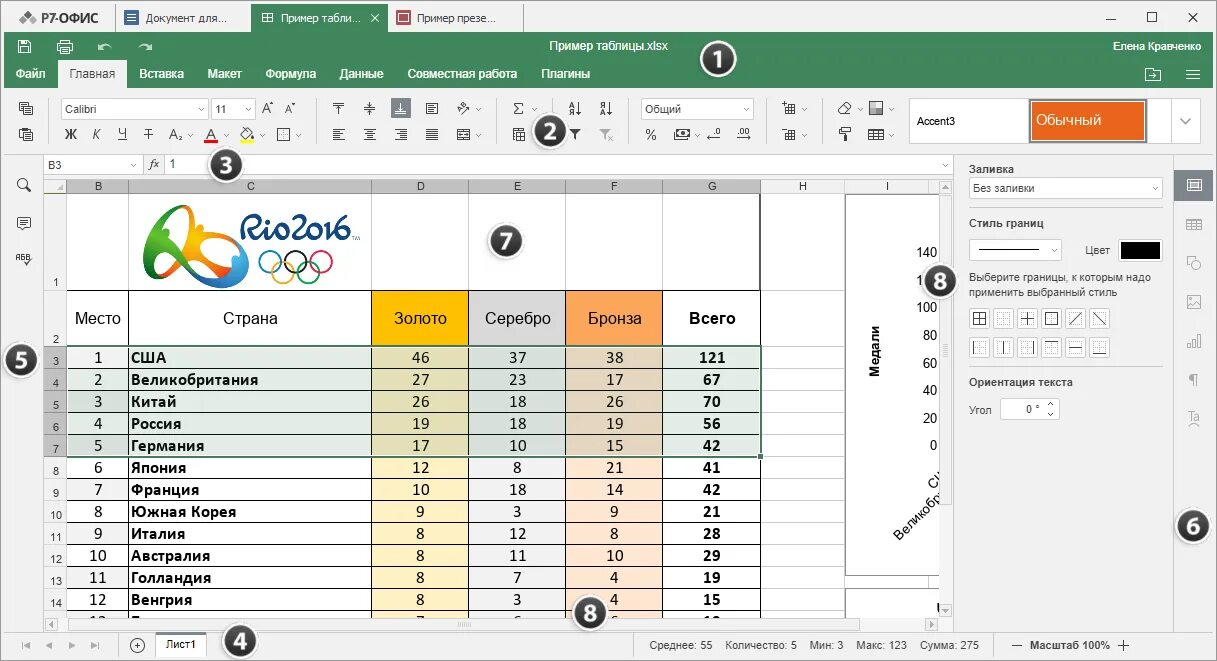Open the font size 11 dropdown

[248, 109]
